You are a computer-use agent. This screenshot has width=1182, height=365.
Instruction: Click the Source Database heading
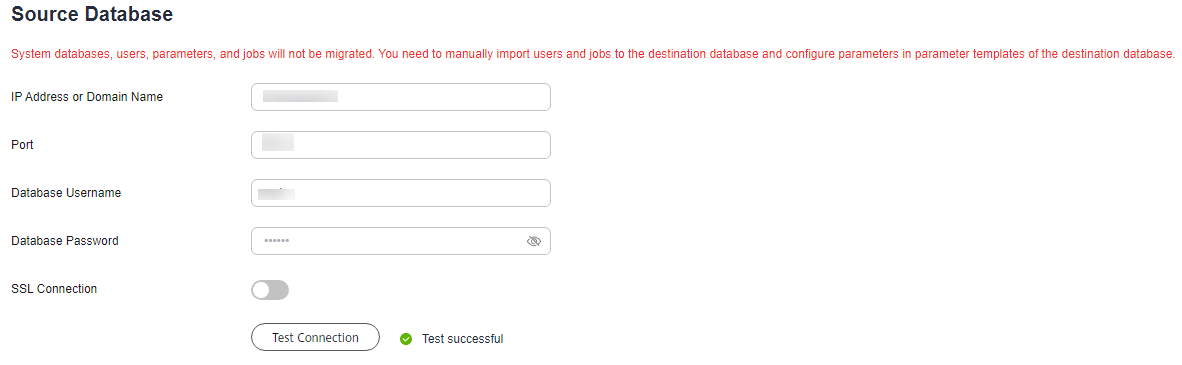click(x=92, y=14)
